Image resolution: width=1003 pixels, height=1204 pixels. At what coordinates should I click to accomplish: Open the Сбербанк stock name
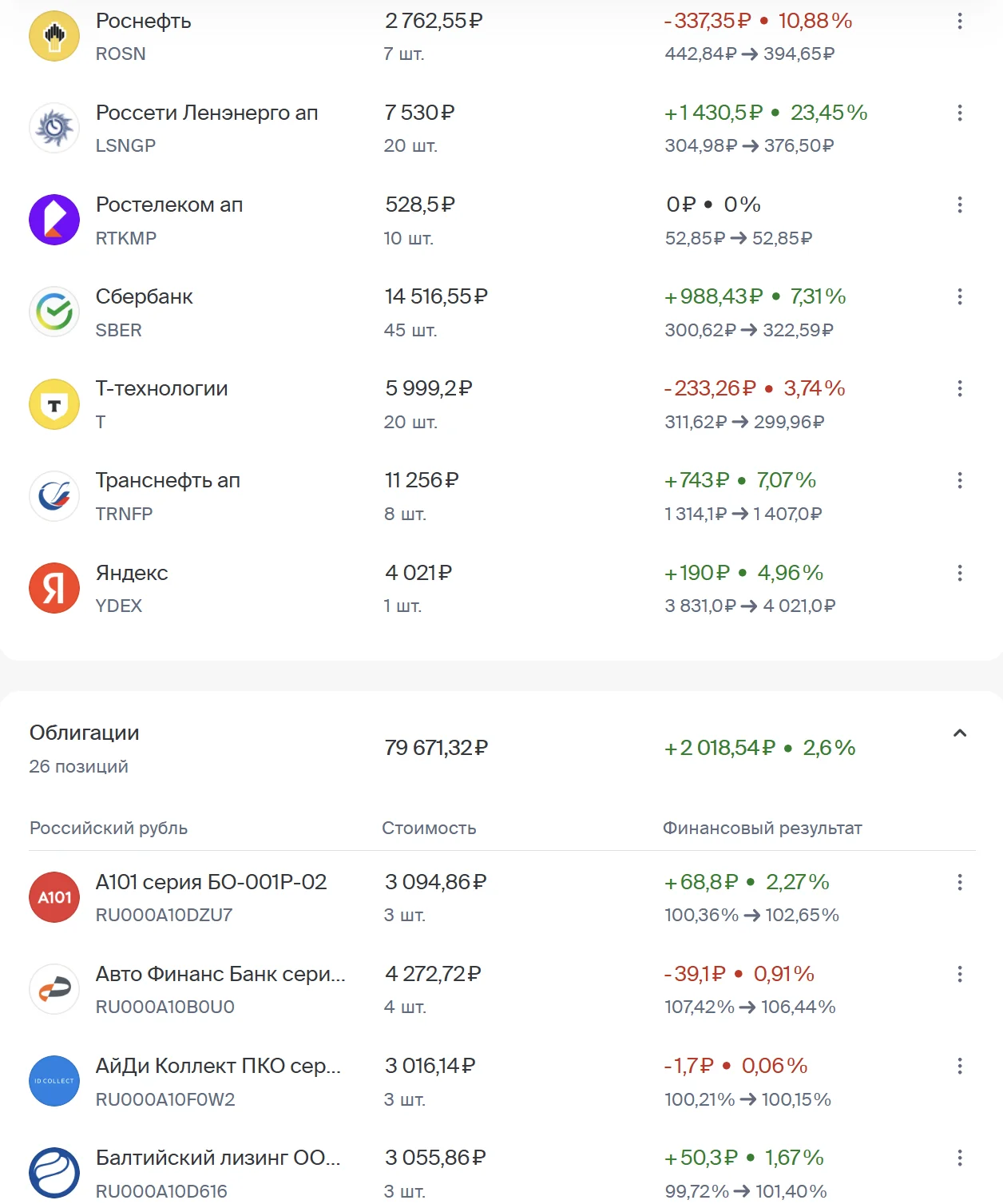pos(145,296)
